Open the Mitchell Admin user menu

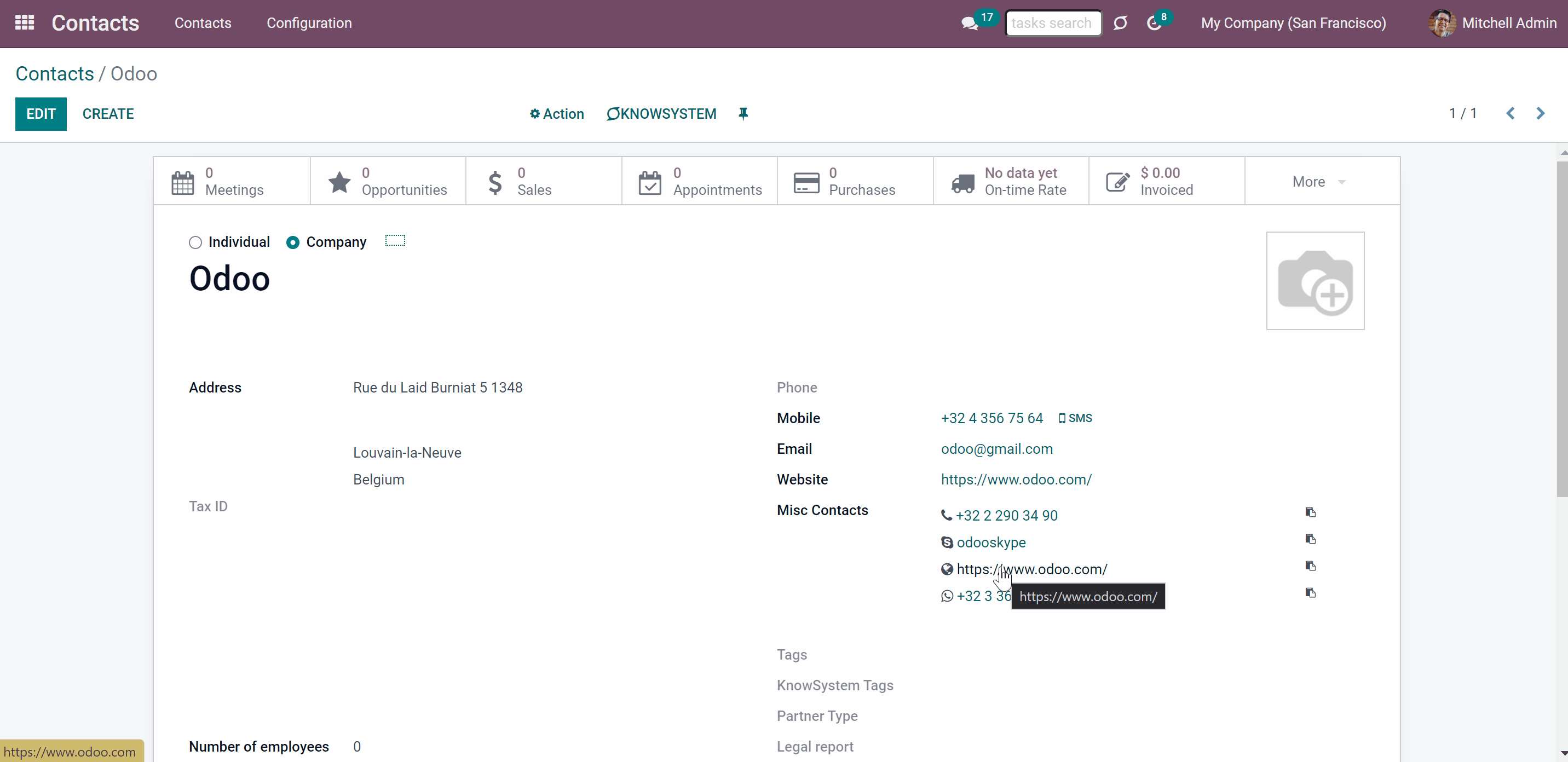click(x=1492, y=23)
